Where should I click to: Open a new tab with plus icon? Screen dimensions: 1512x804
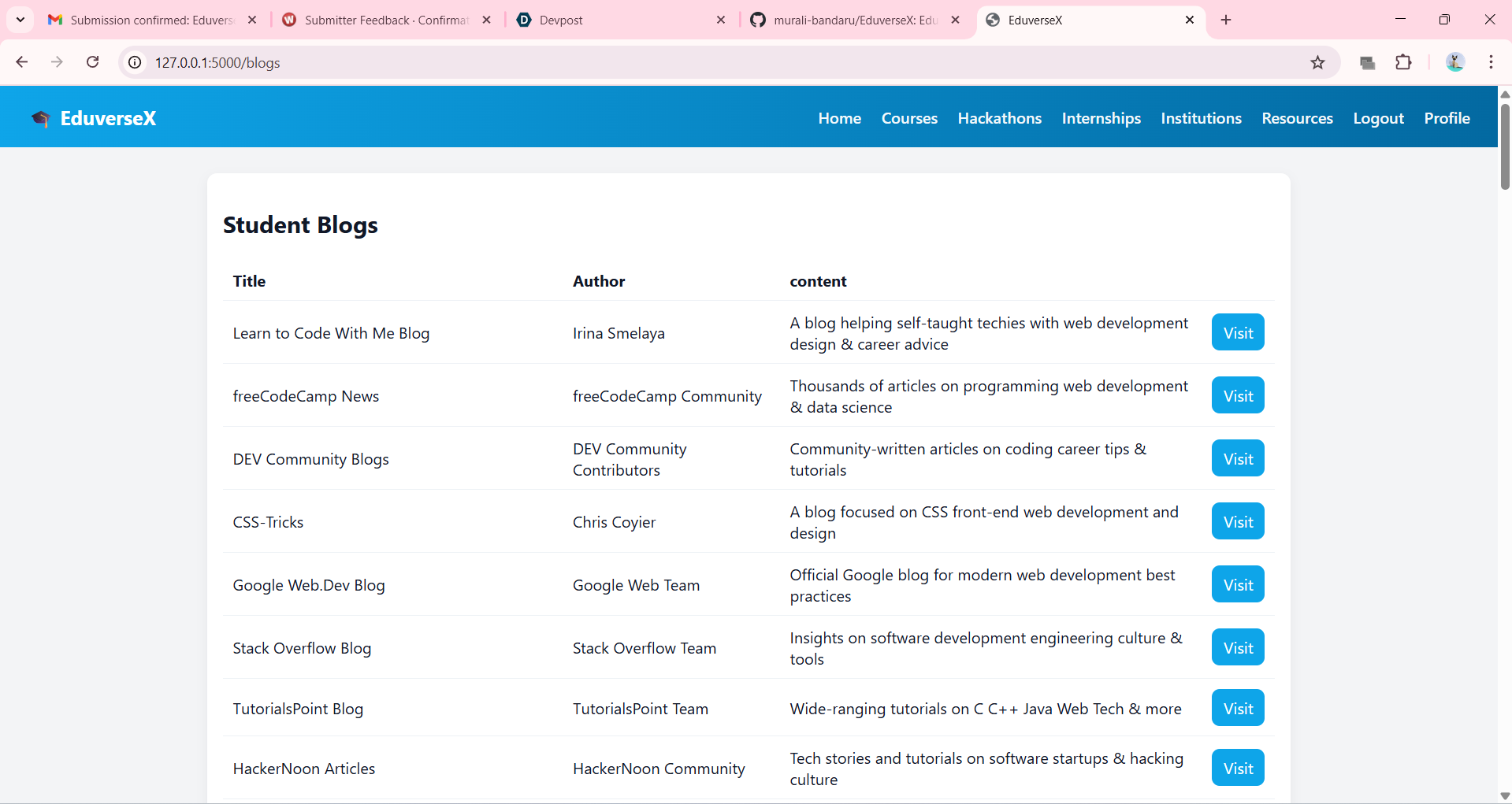(1226, 20)
